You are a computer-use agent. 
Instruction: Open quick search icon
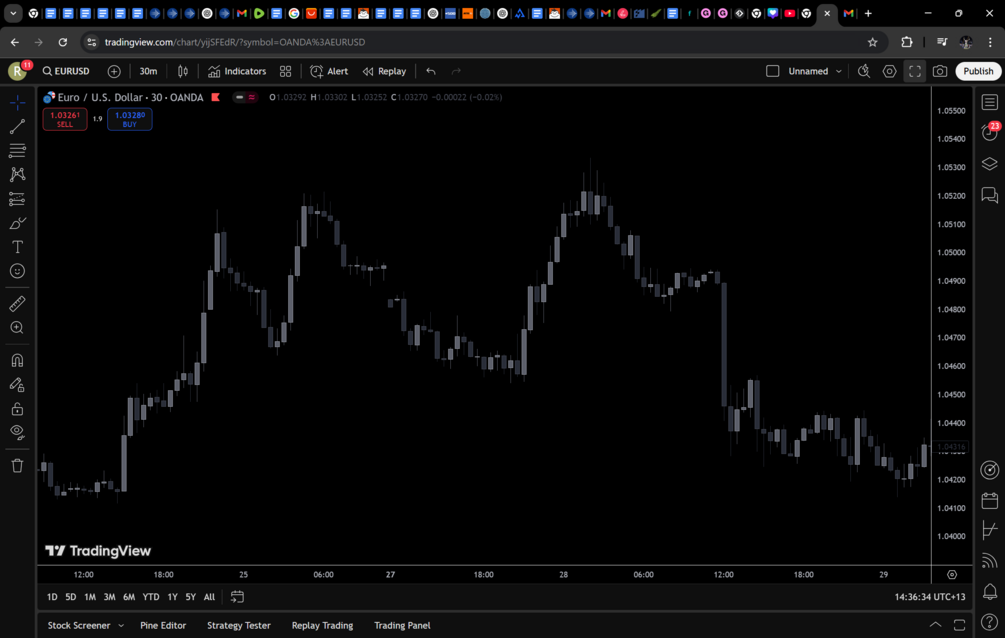[864, 71]
